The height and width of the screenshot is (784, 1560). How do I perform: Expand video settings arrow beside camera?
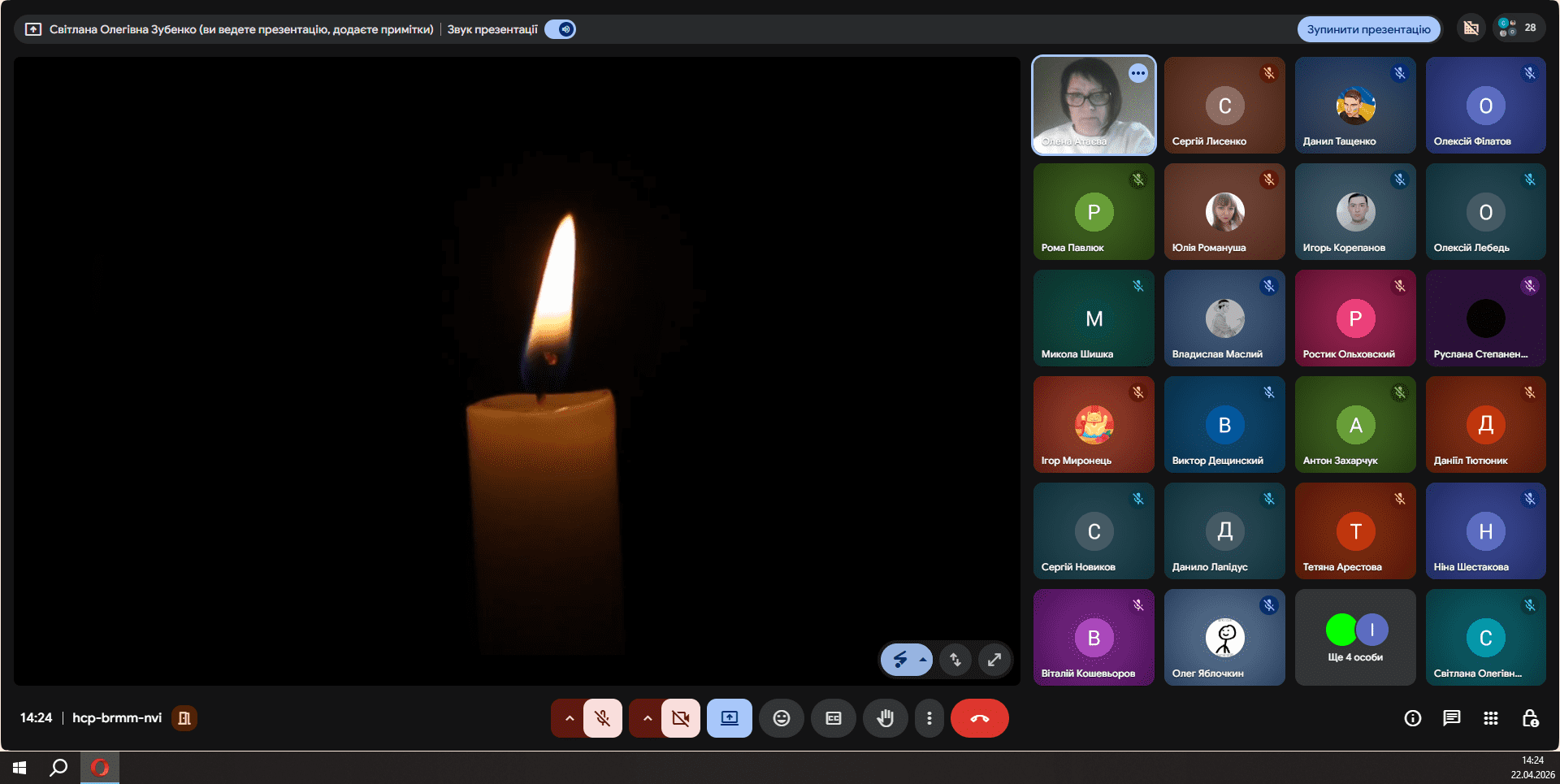tap(647, 718)
